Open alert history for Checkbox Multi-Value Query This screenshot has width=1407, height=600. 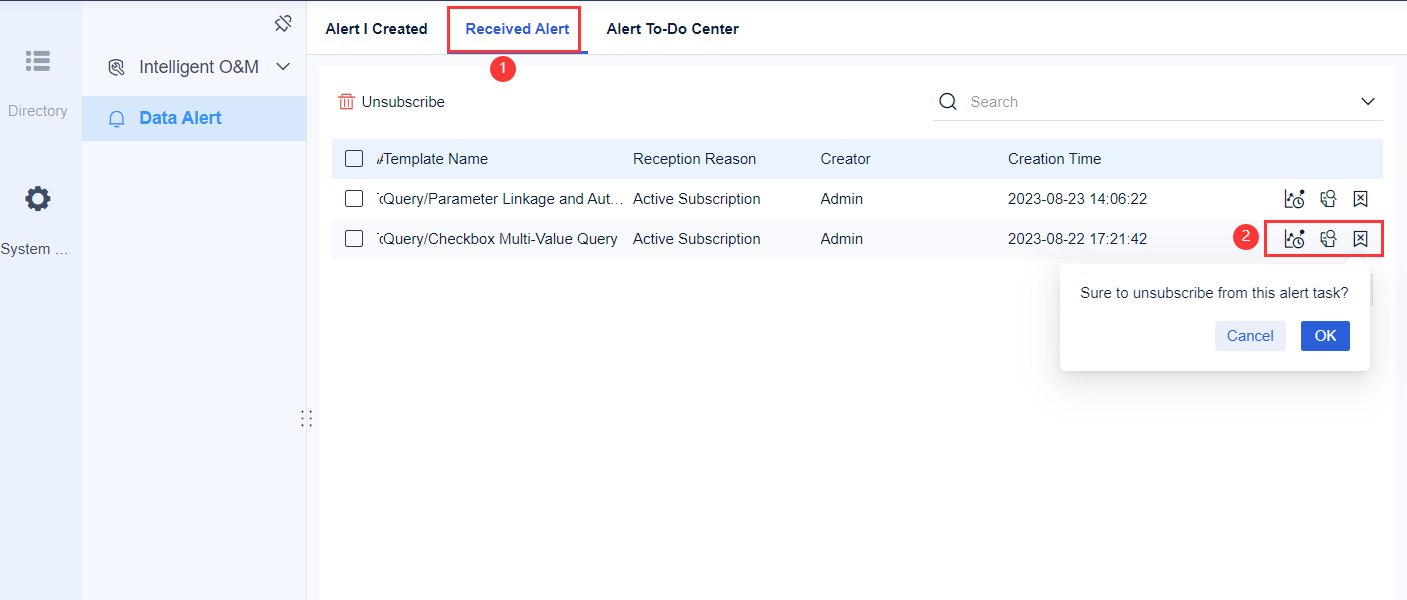[x=1294, y=238]
